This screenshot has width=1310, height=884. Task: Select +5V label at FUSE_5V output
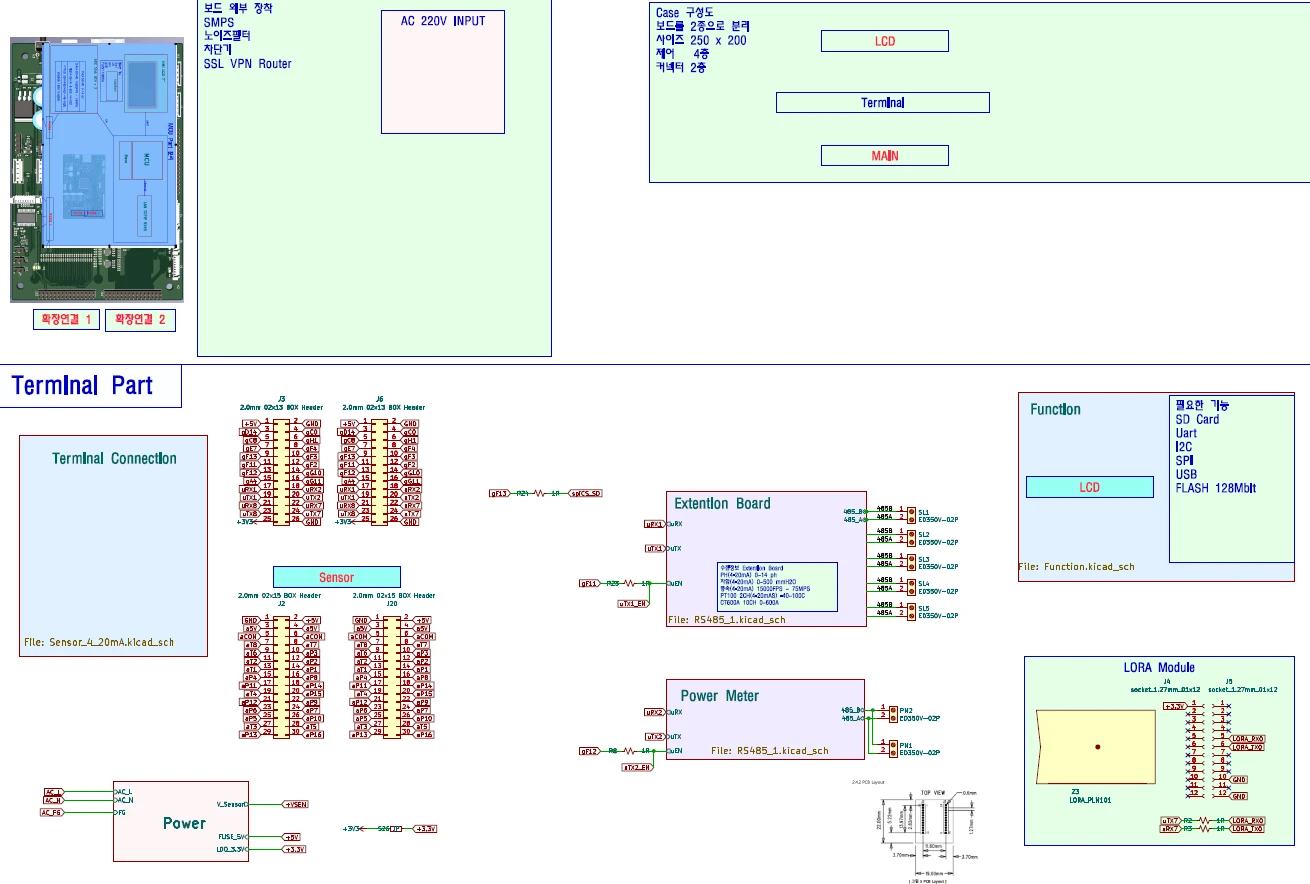(x=291, y=837)
